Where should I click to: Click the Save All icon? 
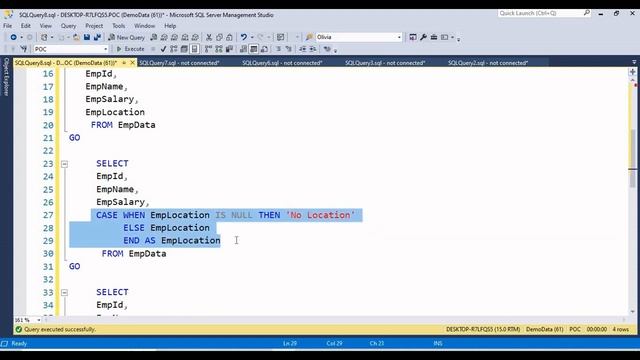click(x=97, y=37)
